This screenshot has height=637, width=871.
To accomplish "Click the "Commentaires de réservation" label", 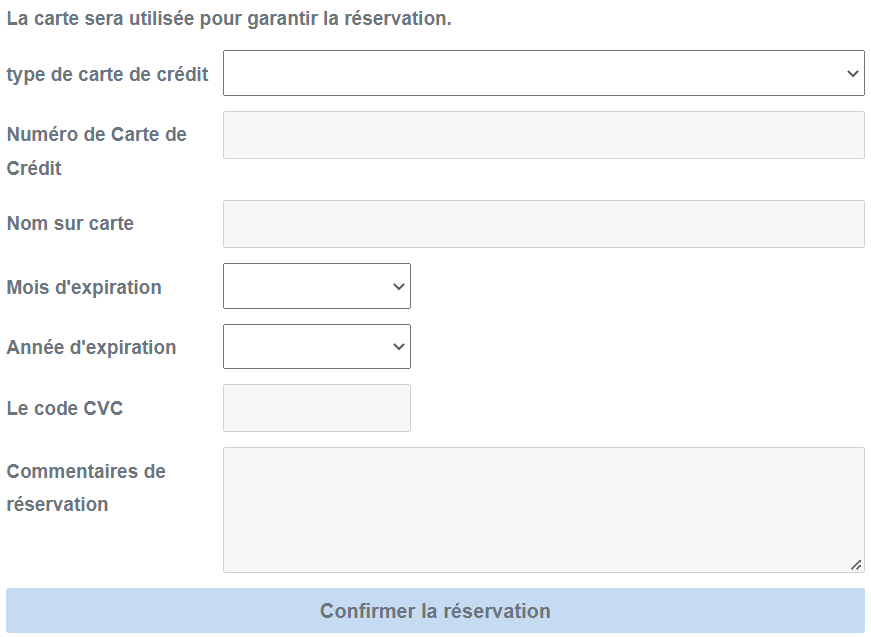I will tap(86, 487).
